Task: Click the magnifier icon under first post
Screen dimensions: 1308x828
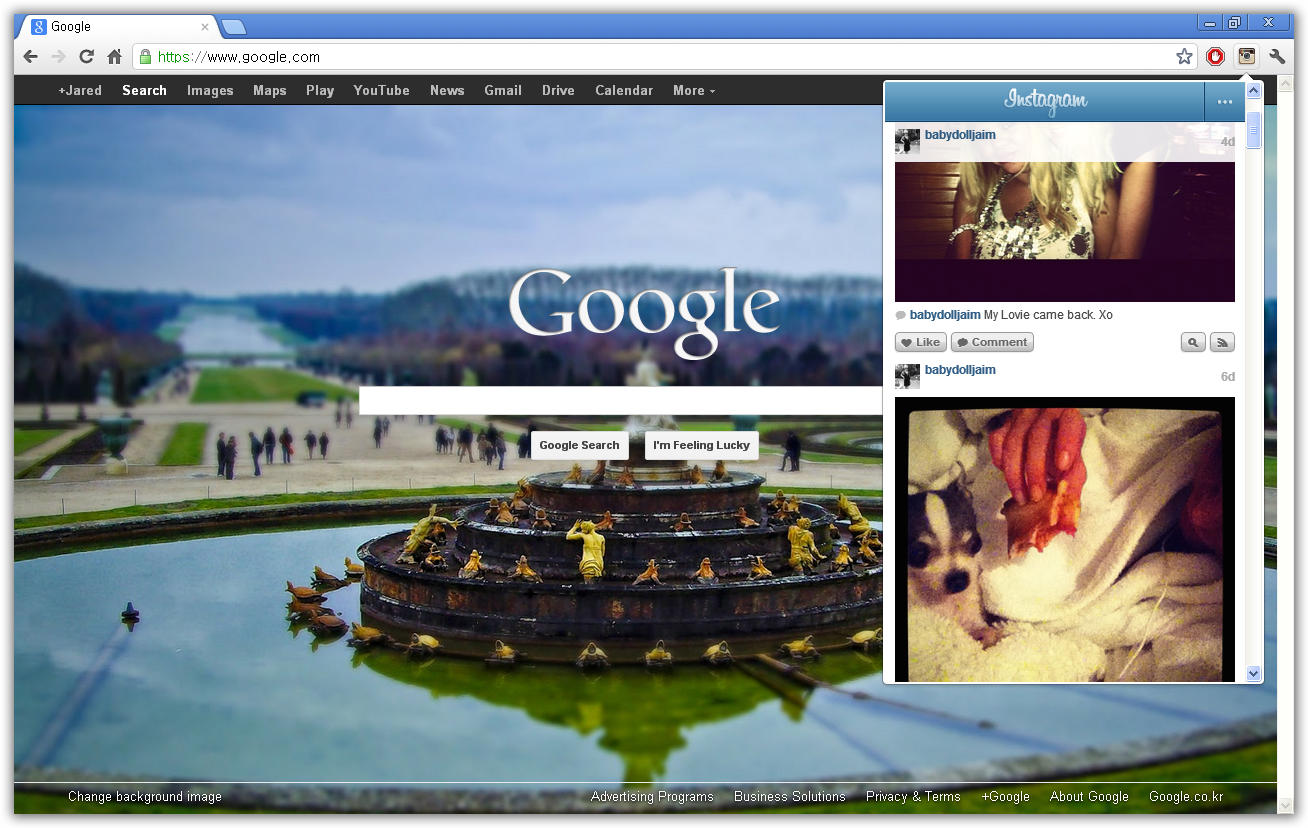Action: point(1192,342)
